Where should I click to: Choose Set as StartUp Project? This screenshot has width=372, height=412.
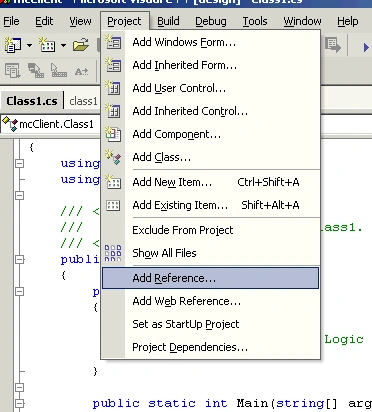(211, 324)
